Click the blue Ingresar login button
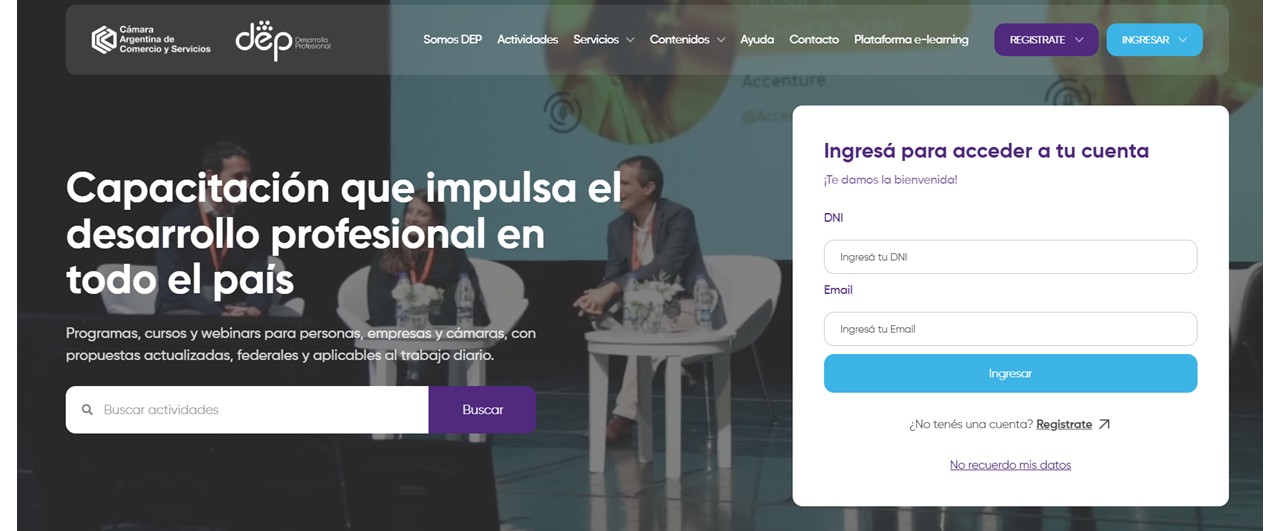Screen dimensions: 1280x531 [1010, 373]
